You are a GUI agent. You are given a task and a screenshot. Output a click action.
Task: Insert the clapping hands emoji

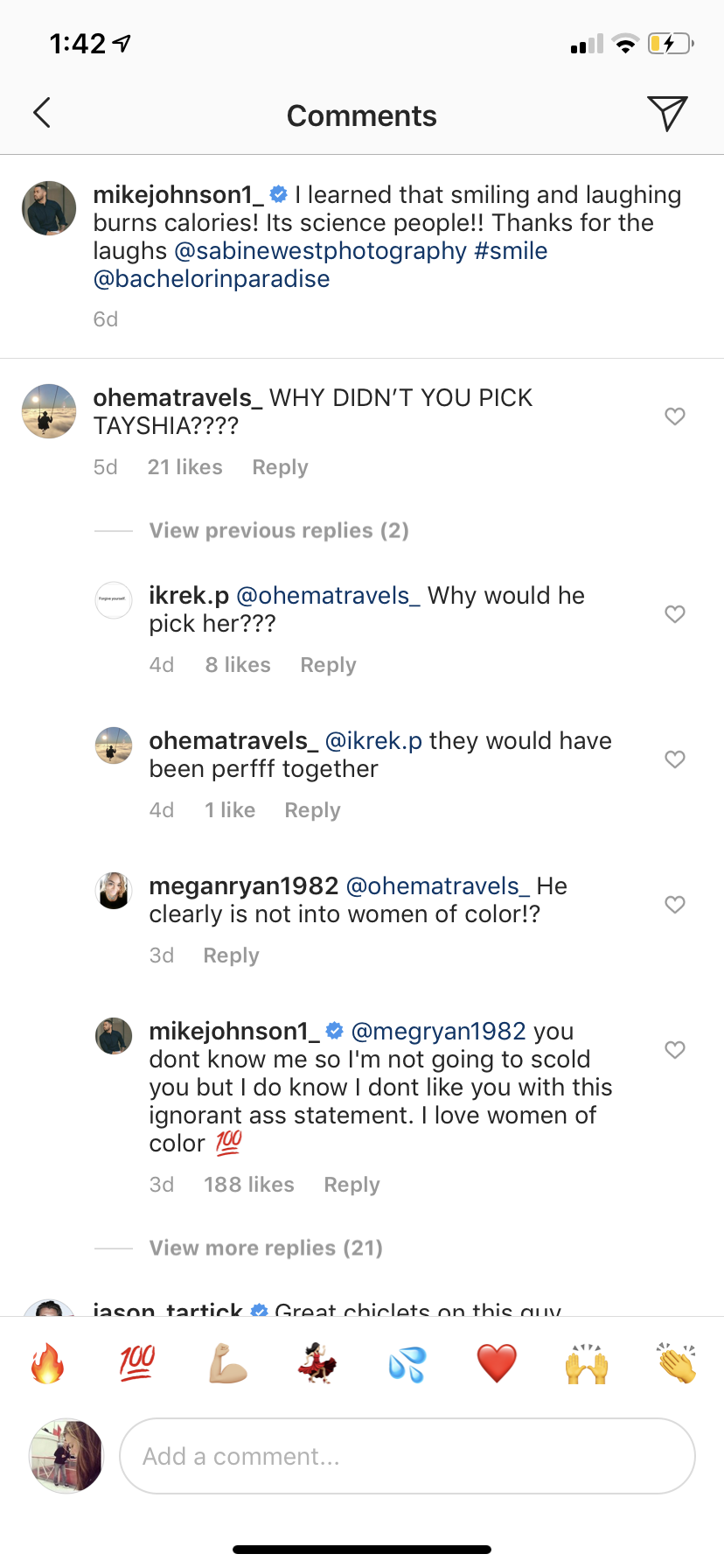pos(677,1363)
